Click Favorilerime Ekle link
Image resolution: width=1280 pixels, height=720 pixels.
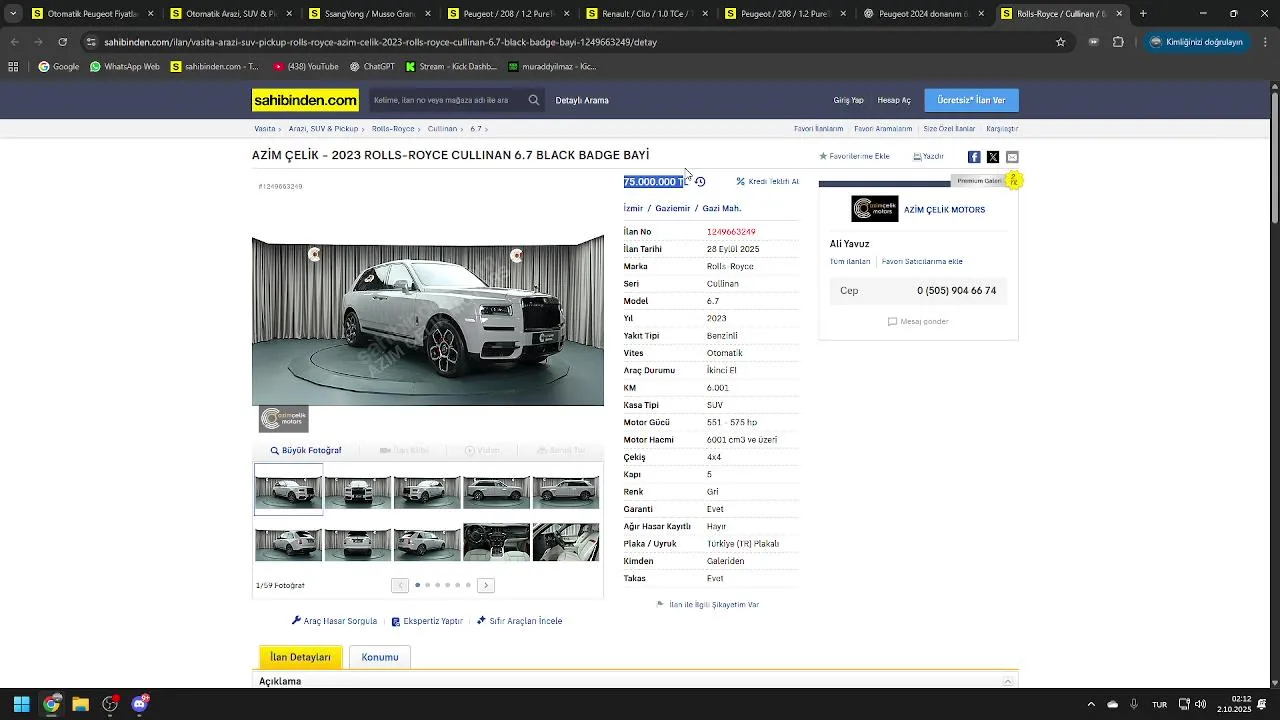(x=855, y=157)
